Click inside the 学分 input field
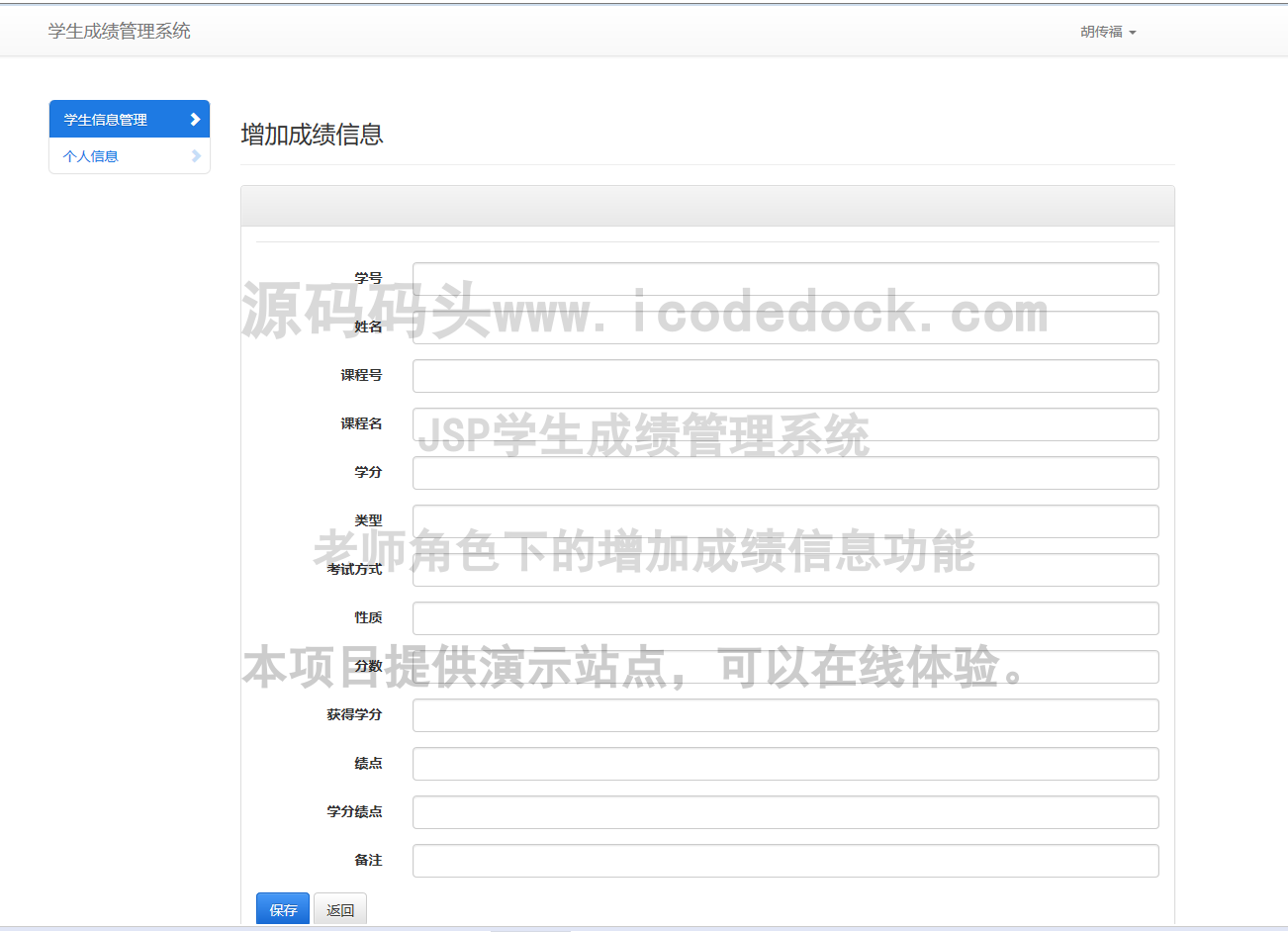This screenshot has height=932, width=1288. pos(785,472)
